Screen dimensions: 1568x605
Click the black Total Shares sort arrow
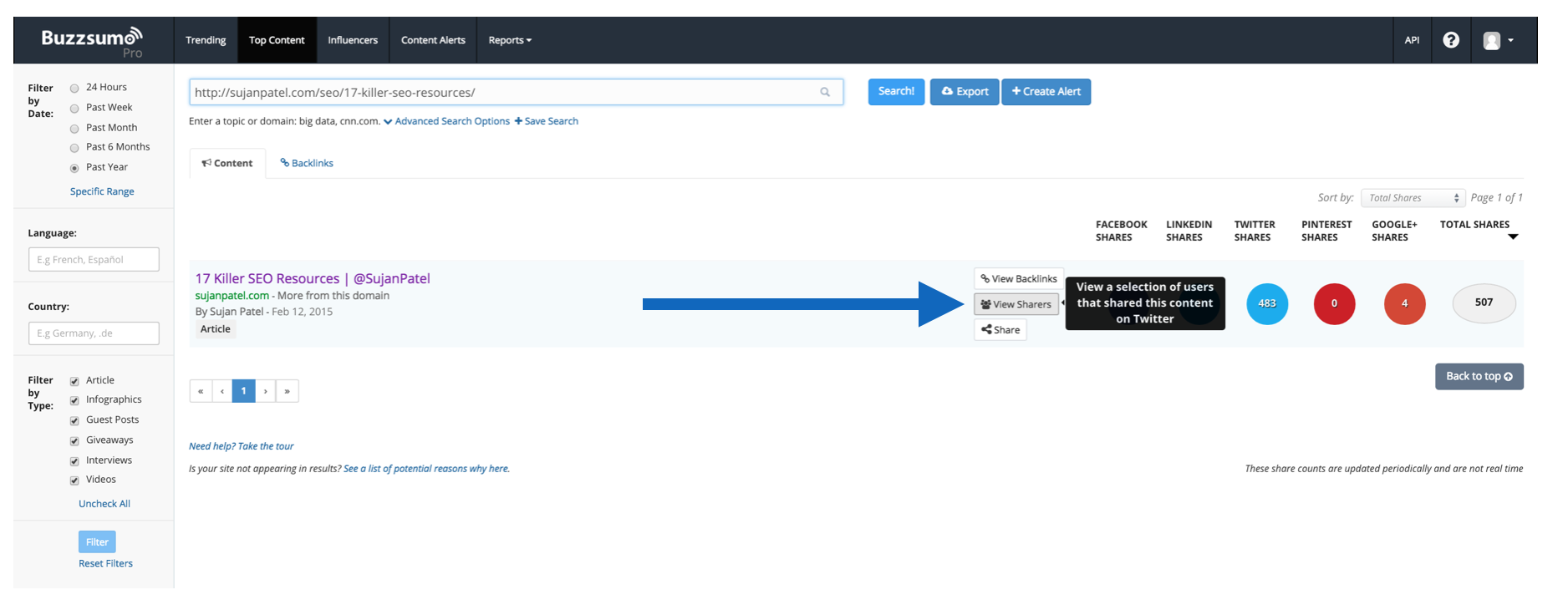tap(1513, 237)
